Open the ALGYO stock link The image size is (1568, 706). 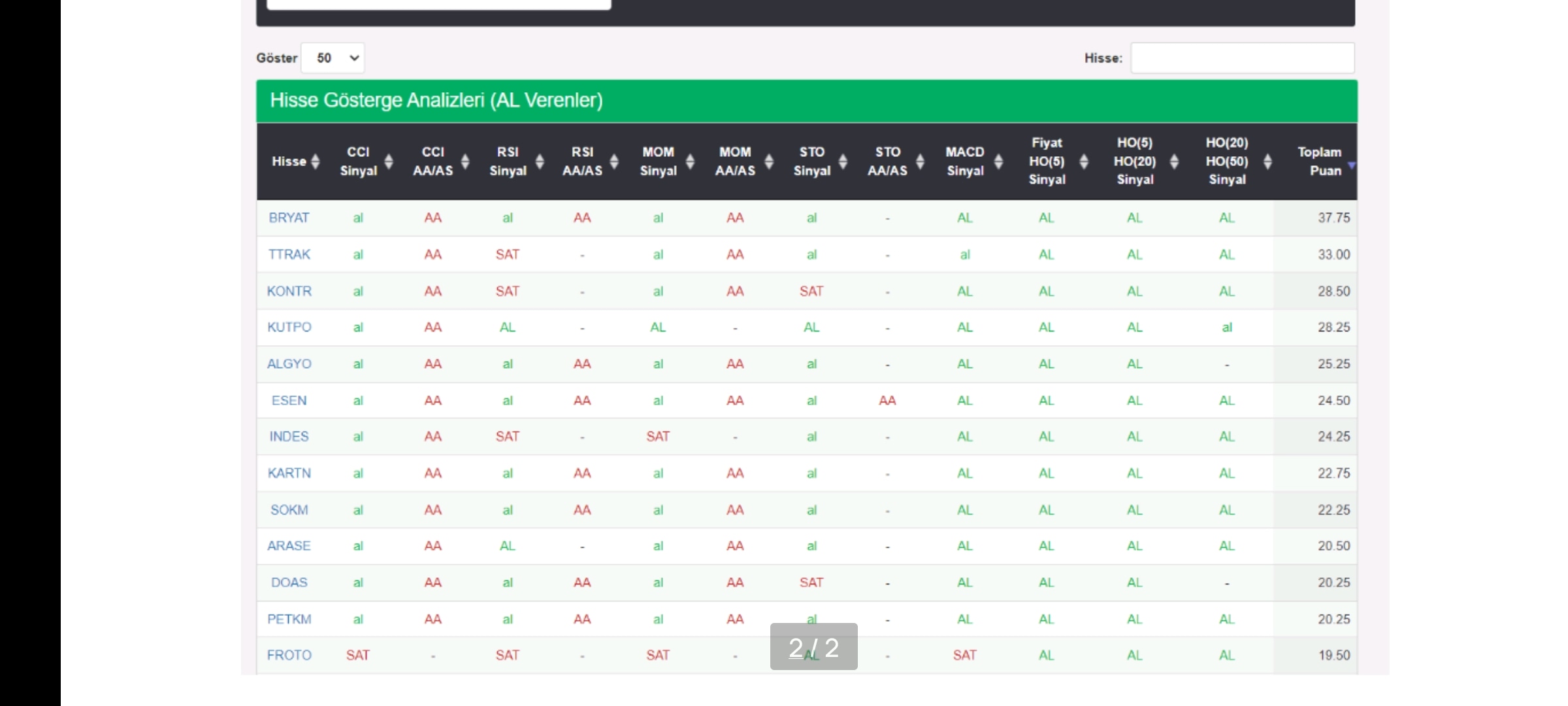(289, 363)
